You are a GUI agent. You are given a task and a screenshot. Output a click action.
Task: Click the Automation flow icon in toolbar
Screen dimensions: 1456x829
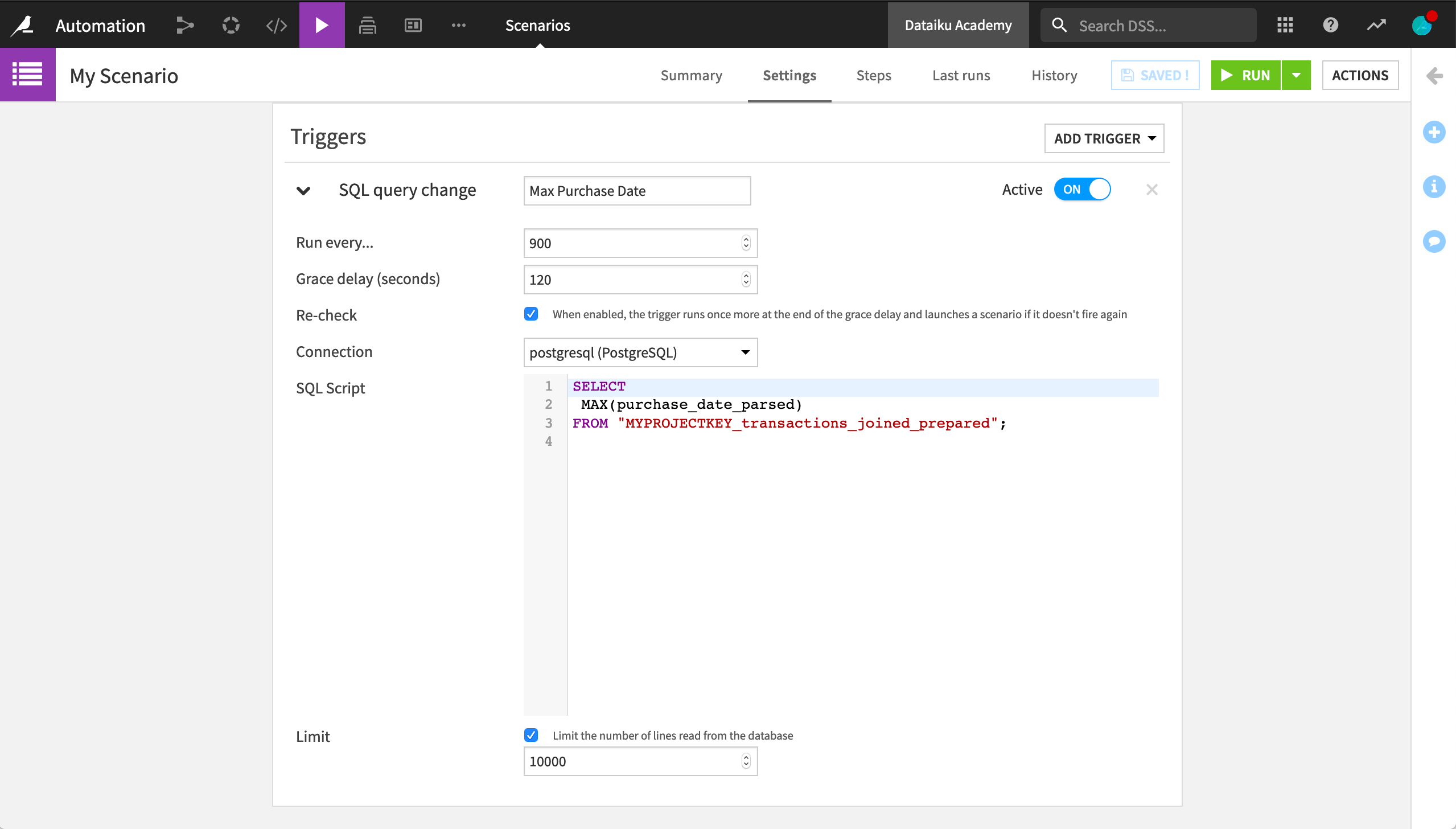pos(184,25)
